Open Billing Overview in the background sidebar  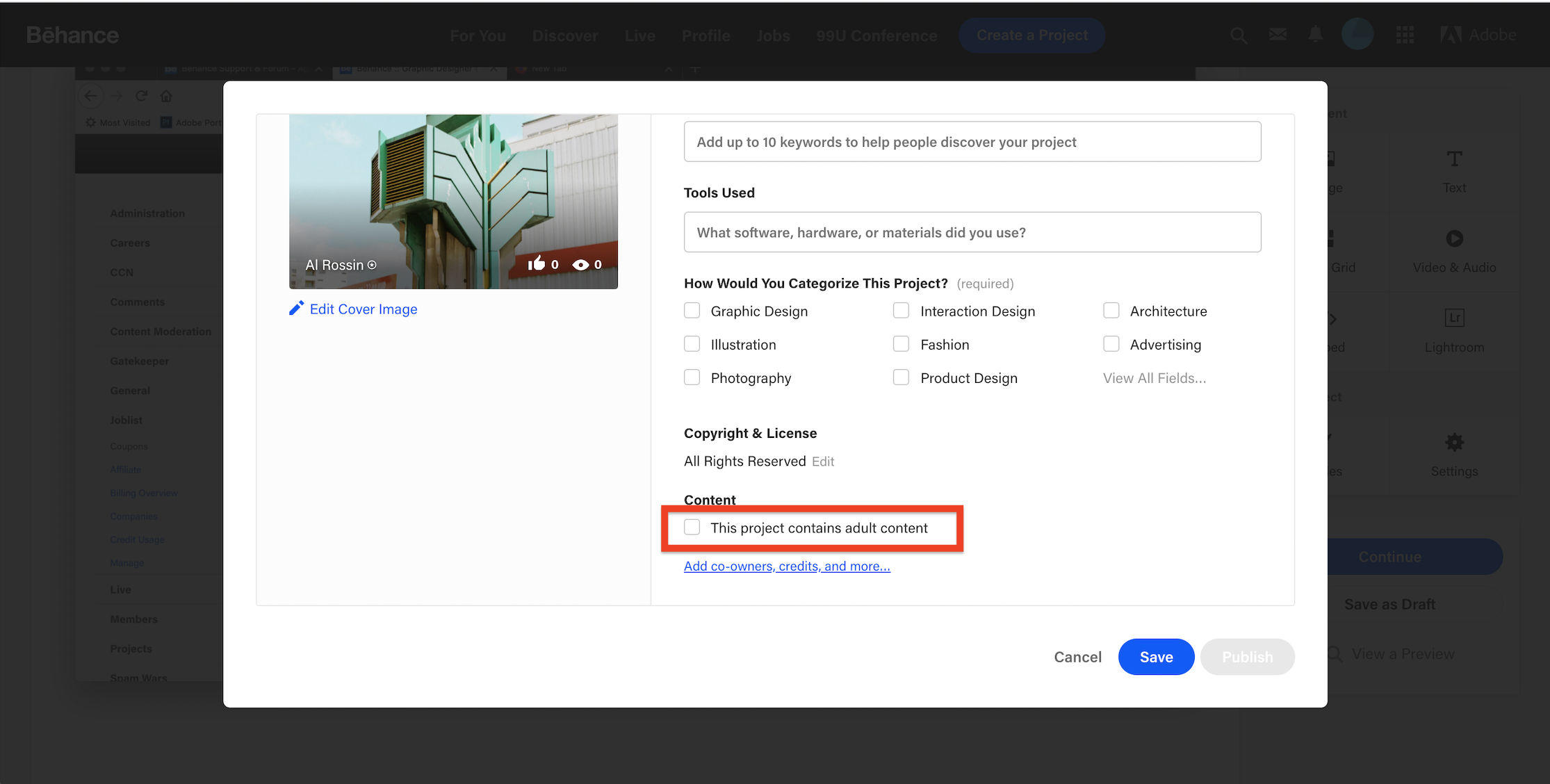pos(144,493)
